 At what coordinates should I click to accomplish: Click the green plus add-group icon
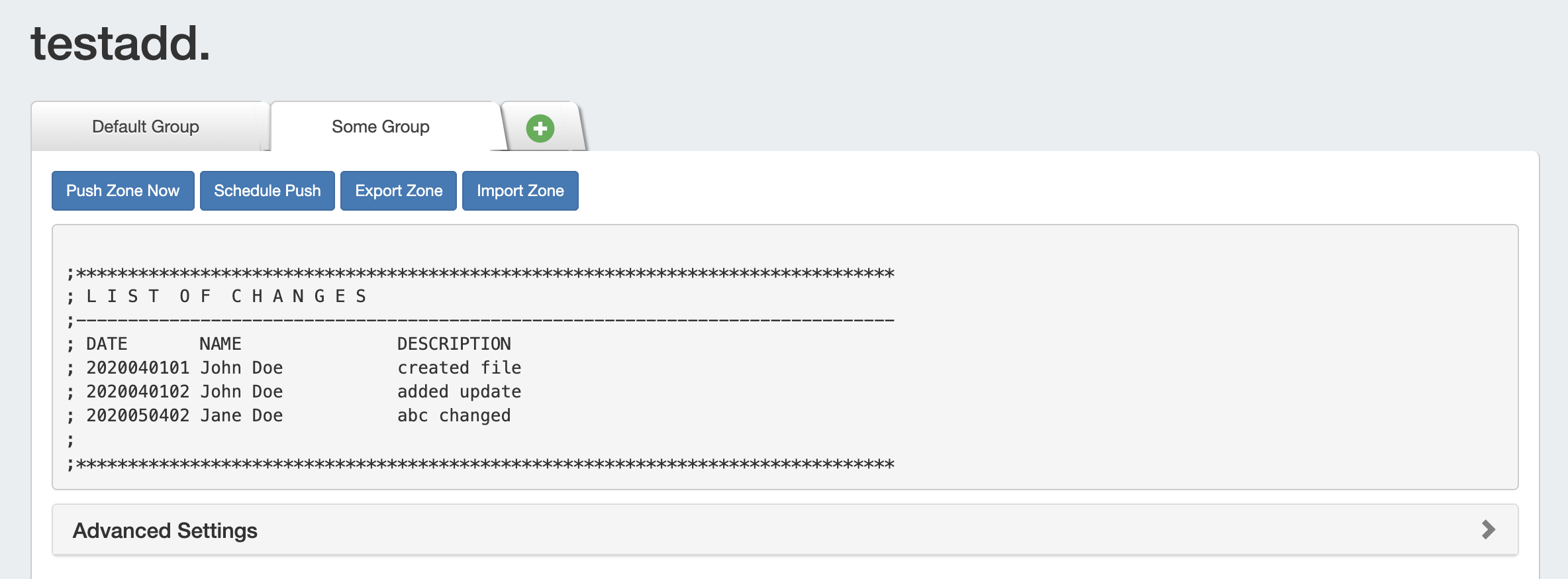pyautogui.click(x=540, y=128)
